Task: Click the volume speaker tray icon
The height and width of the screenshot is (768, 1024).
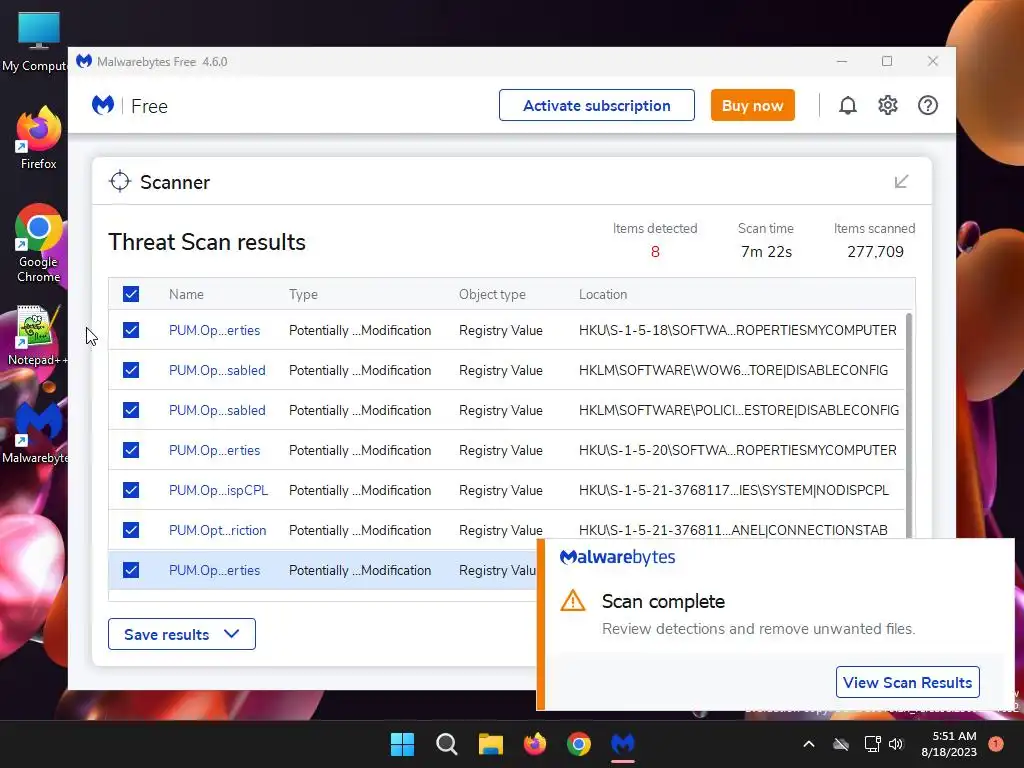Action: pyautogui.click(x=896, y=744)
